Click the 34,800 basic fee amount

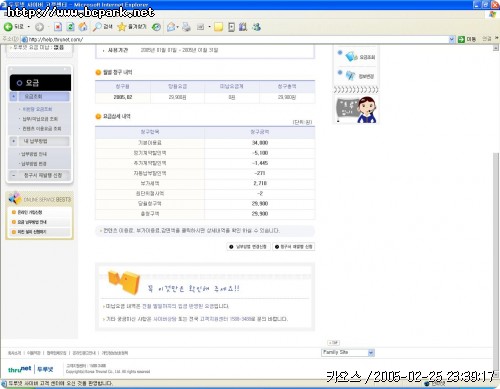click(260, 143)
